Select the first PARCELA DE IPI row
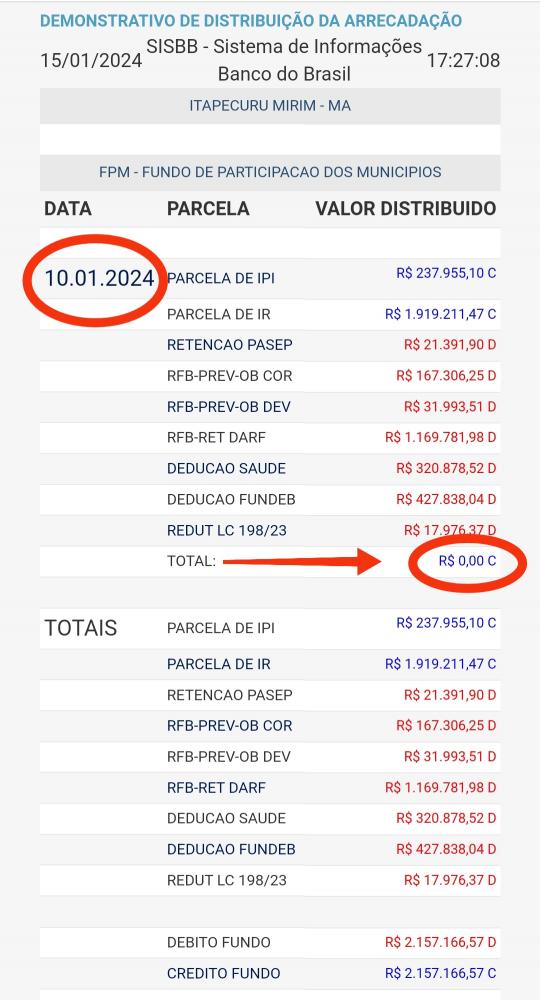The width and height of the screenshot is (540, 1000). click(270, 279)
